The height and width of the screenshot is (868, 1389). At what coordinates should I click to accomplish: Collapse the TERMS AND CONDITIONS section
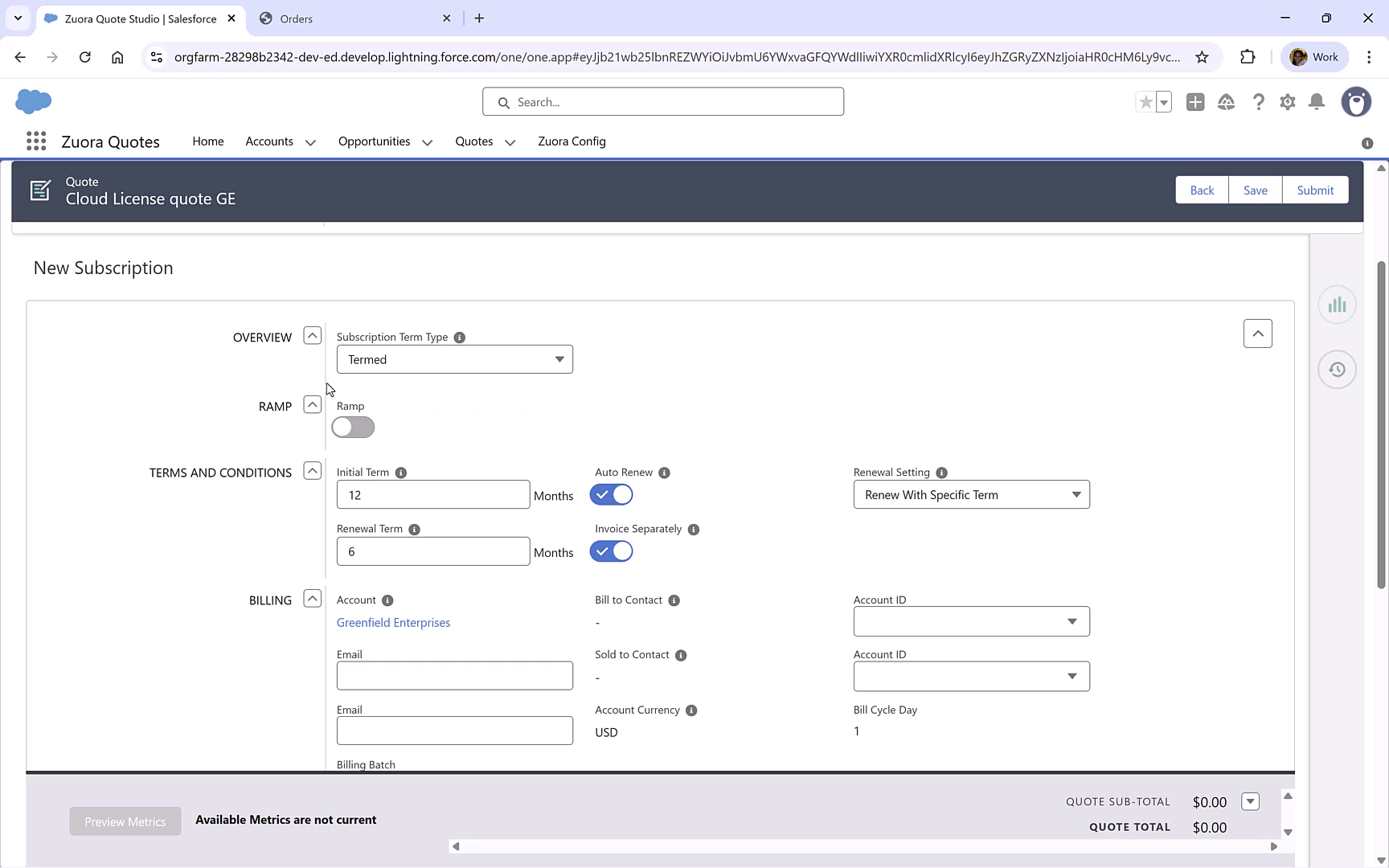tap(312, 470)
